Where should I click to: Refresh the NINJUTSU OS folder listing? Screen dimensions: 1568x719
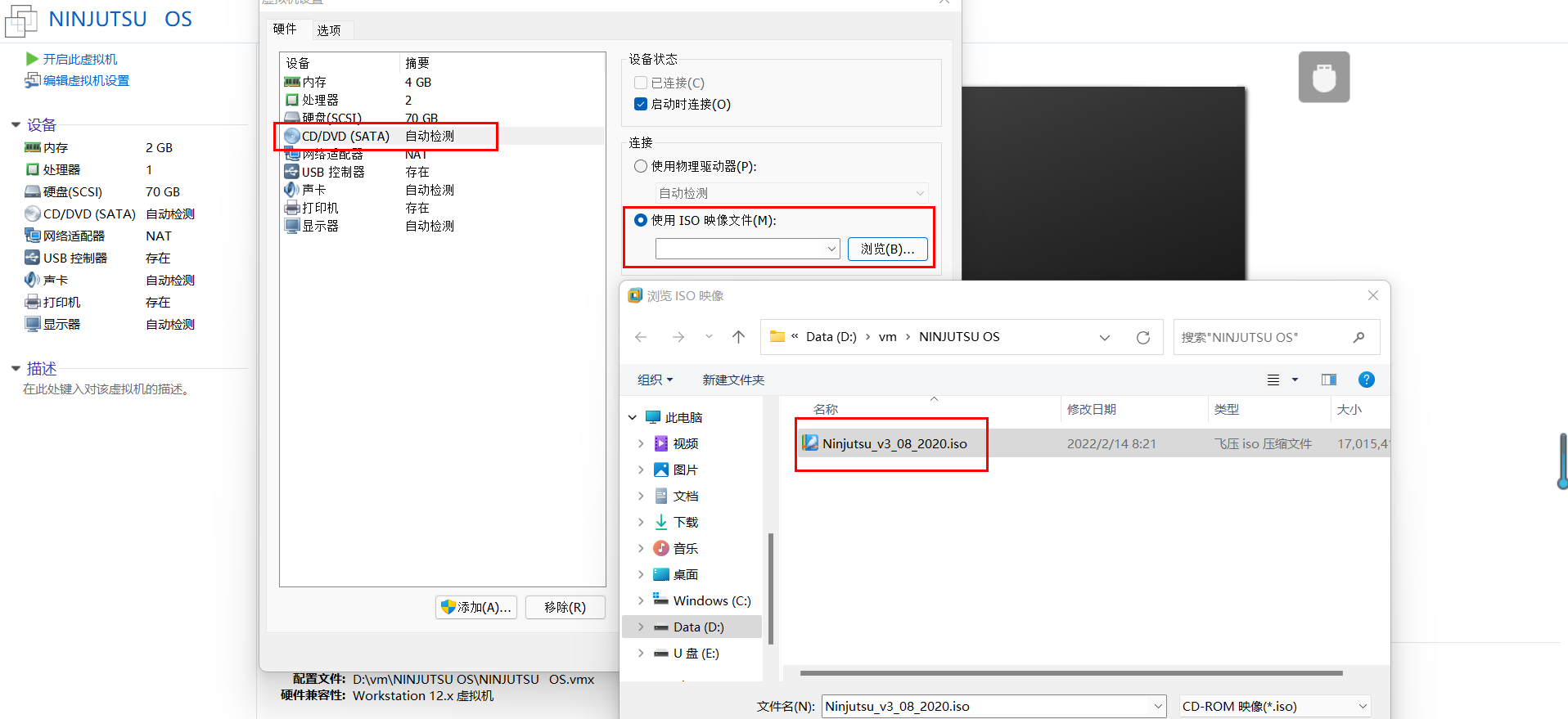(1143, 337)
